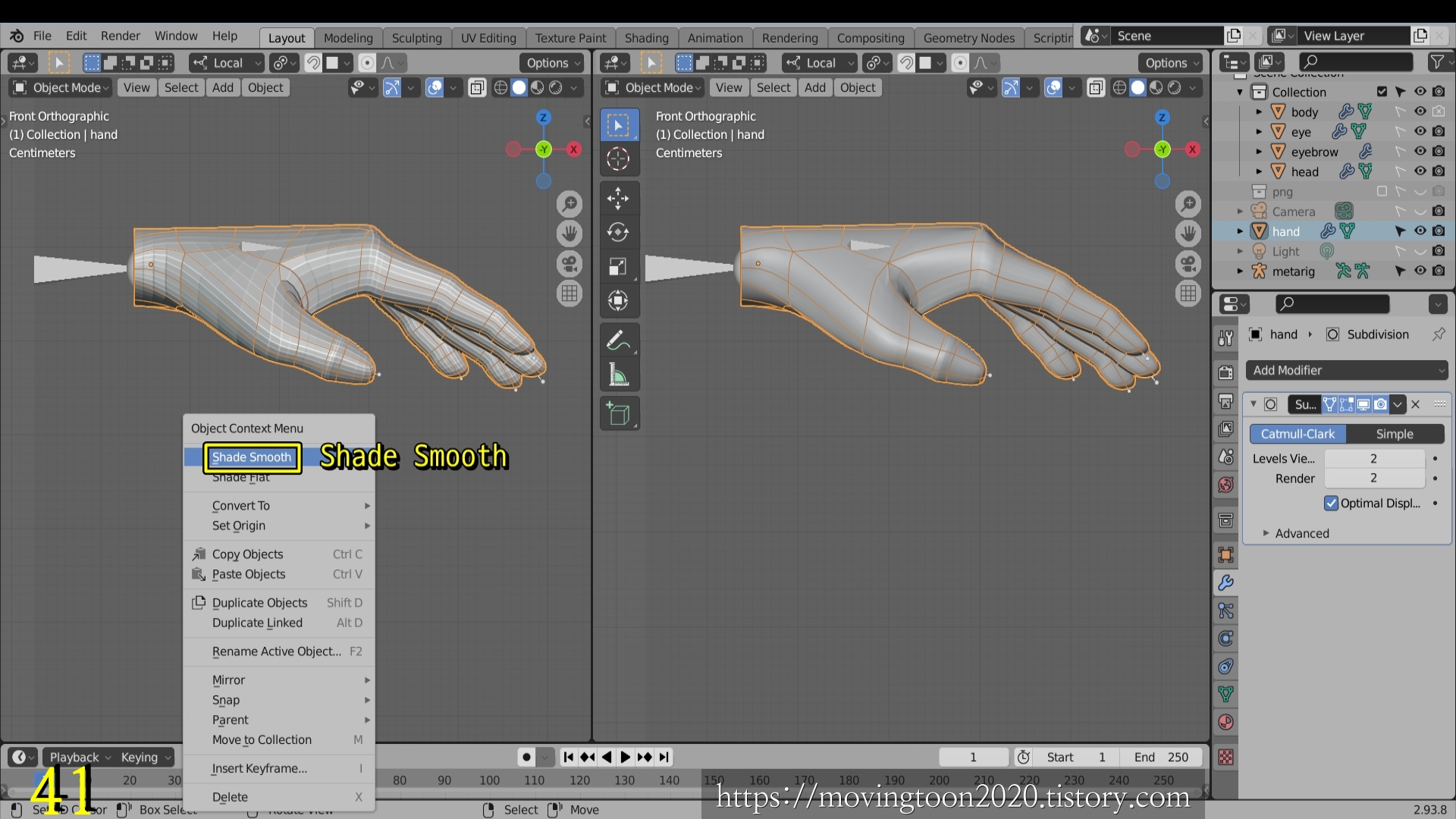Click Delete in the context menu

click(x=231, y=797)
